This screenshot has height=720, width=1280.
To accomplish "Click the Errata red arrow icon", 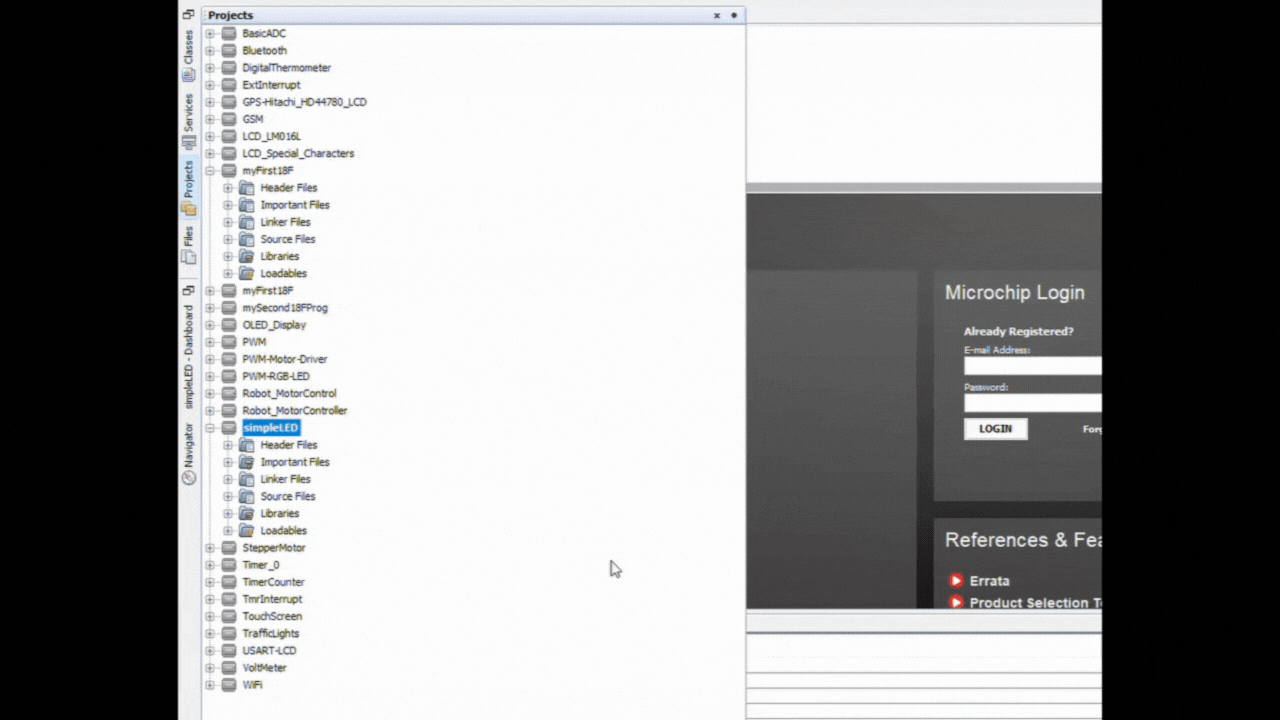I will click(956, 581).
